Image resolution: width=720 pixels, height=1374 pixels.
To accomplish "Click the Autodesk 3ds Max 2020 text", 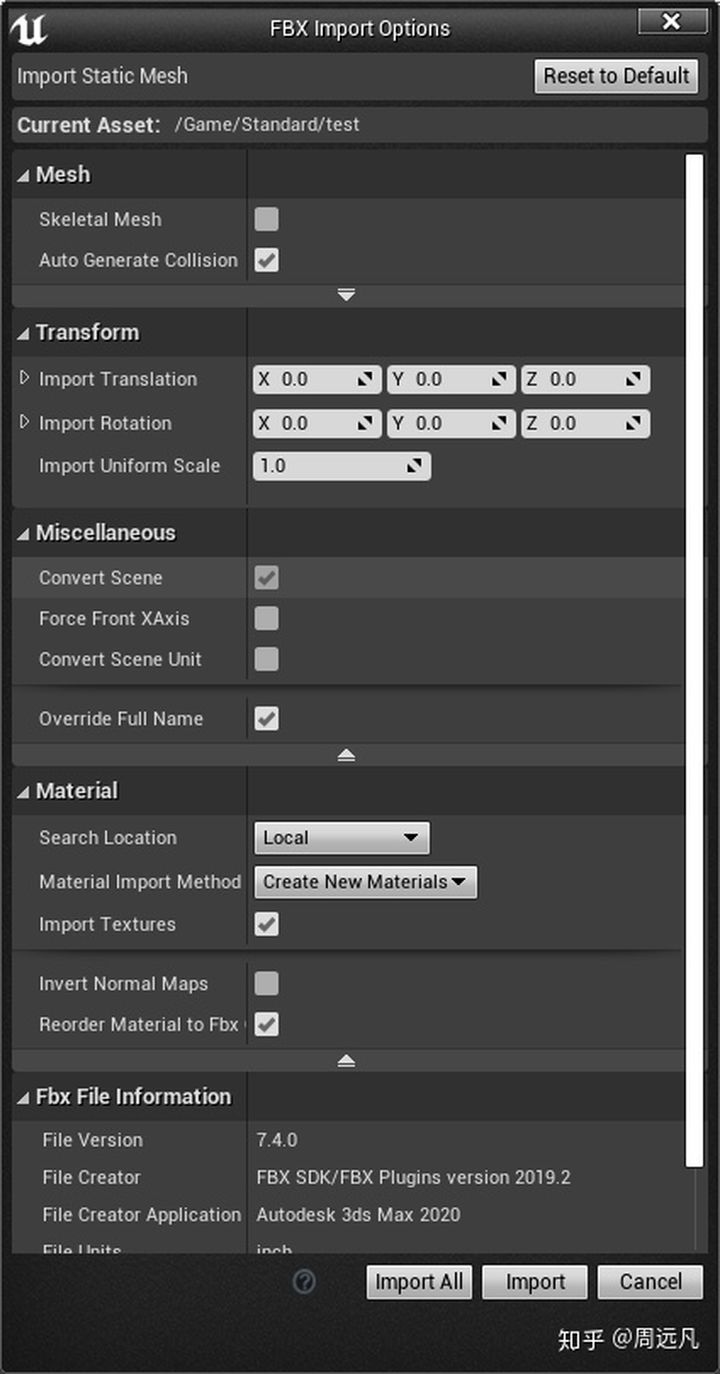I will pos(359,1215).
